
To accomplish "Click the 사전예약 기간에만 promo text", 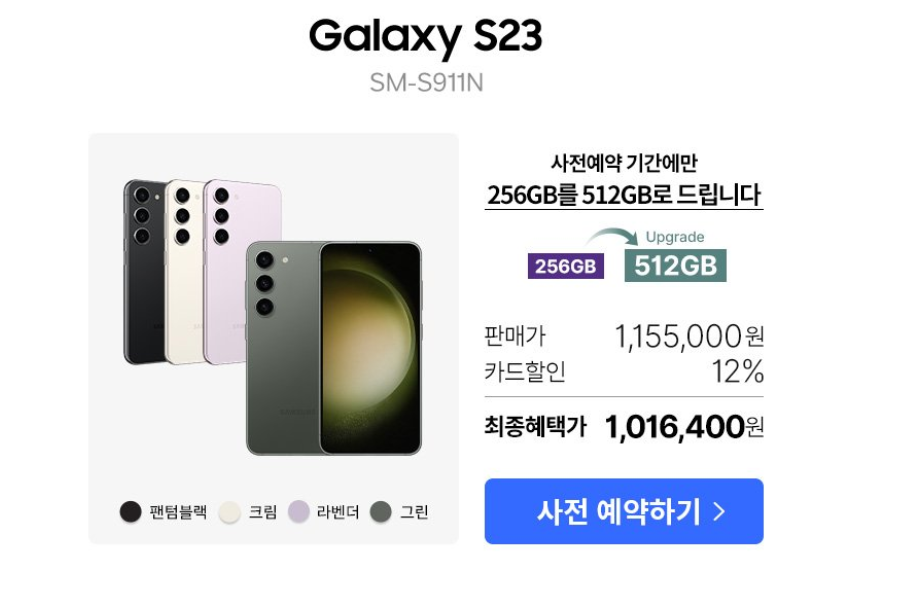I will point(624,163).
